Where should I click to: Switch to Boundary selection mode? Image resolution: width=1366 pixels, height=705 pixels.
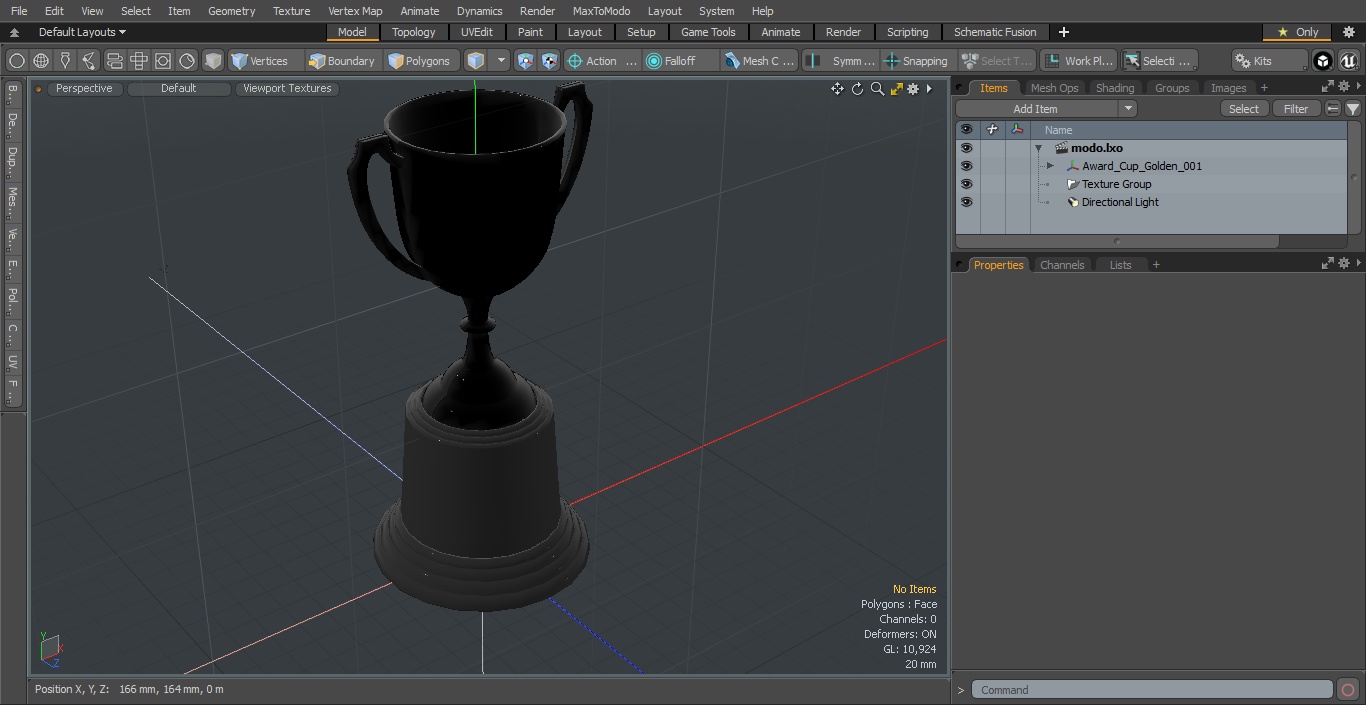point(342,61)
